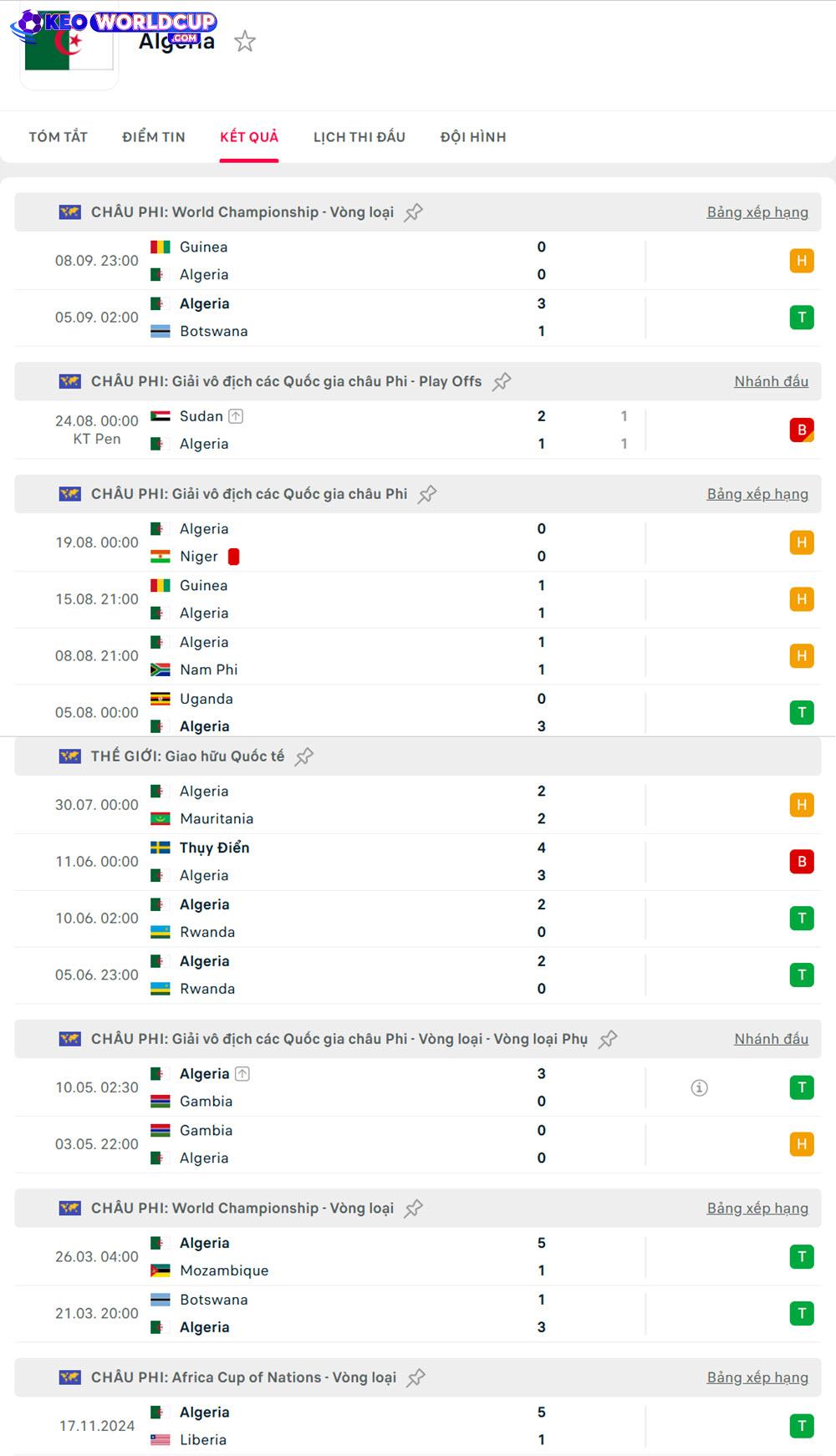Open Nhánh đấu link for Play Offs
The width and height of the screenshot is (836, 1456).
(771, 382)
